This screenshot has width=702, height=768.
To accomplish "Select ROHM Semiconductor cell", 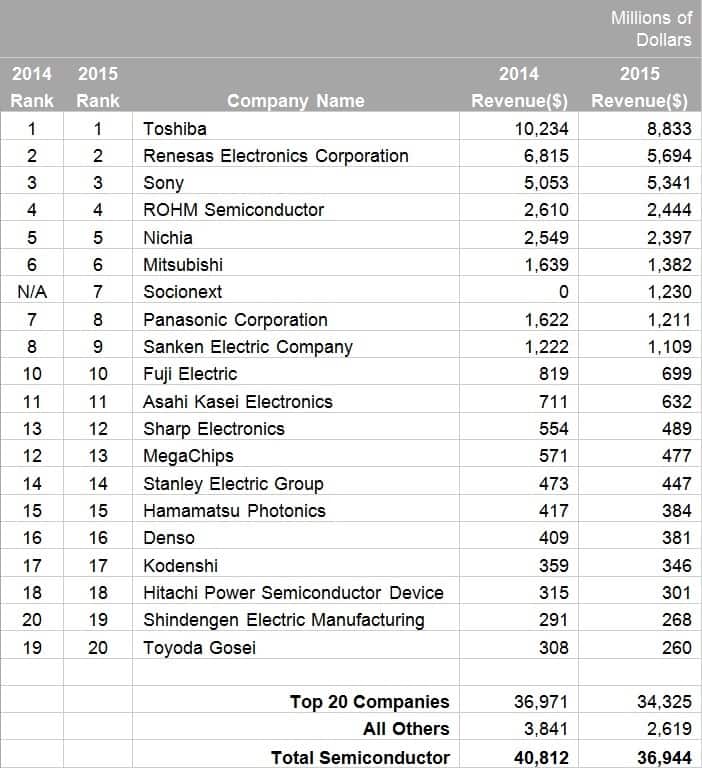I will (x=295, y=209).
